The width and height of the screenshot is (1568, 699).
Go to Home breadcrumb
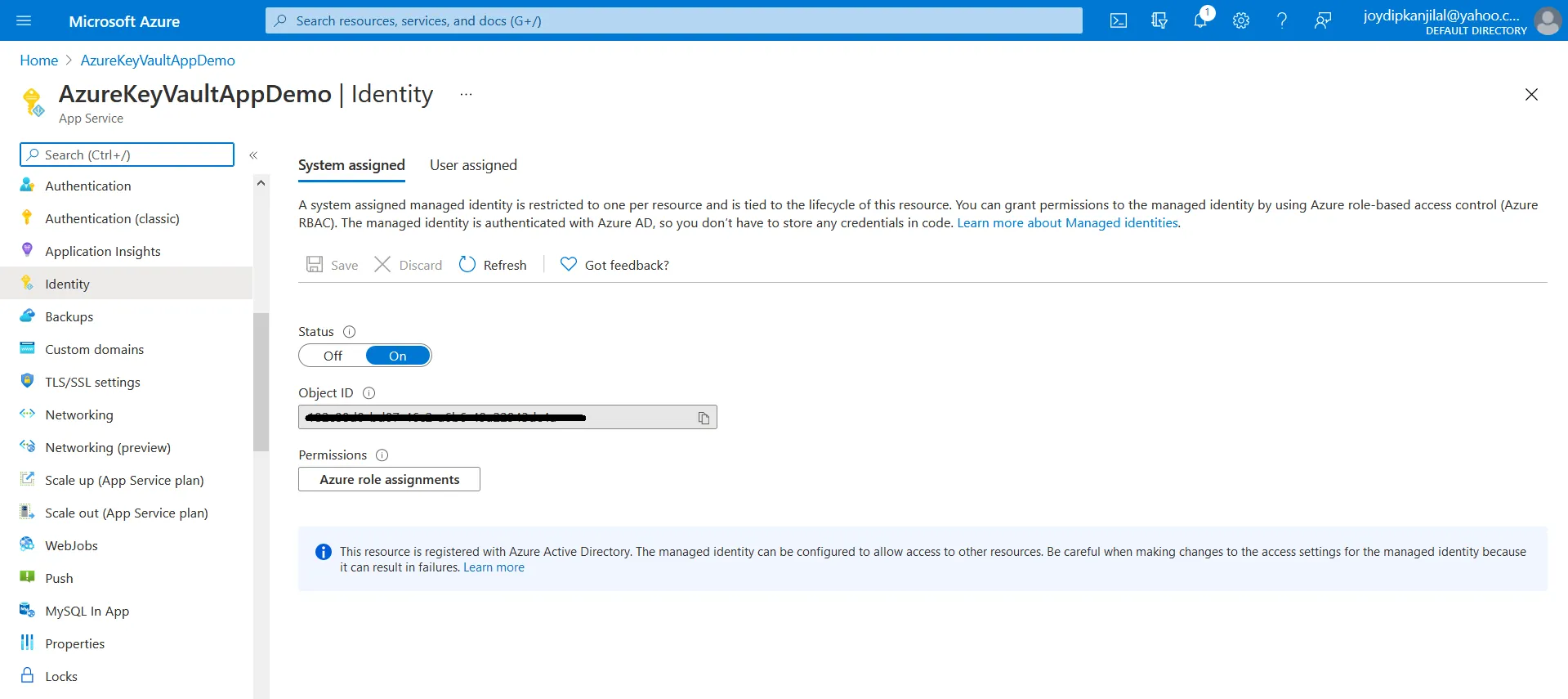38,60
